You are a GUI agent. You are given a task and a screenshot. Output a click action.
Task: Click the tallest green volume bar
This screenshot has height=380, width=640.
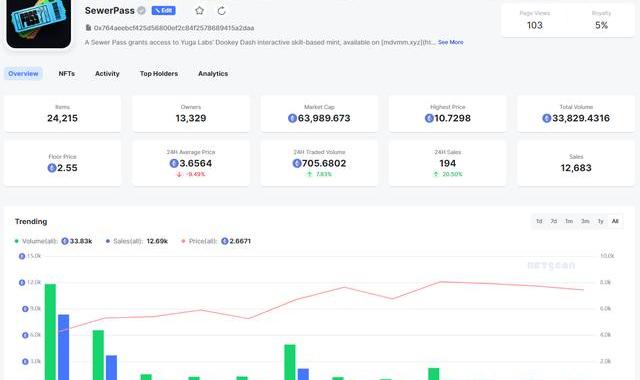tap(50, 332)
